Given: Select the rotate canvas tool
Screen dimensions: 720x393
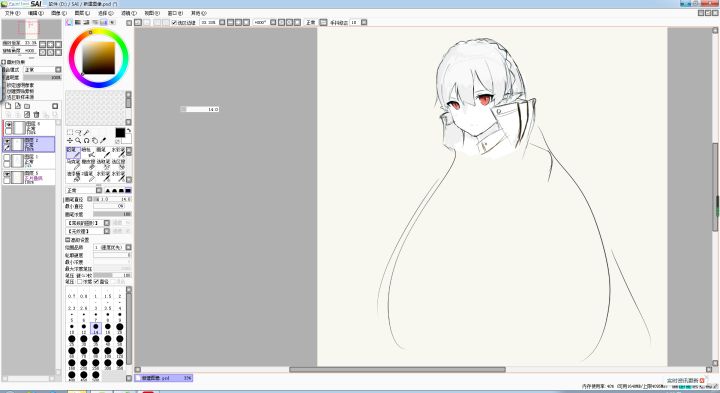Looking at the screenshot, I should (86, 140).
